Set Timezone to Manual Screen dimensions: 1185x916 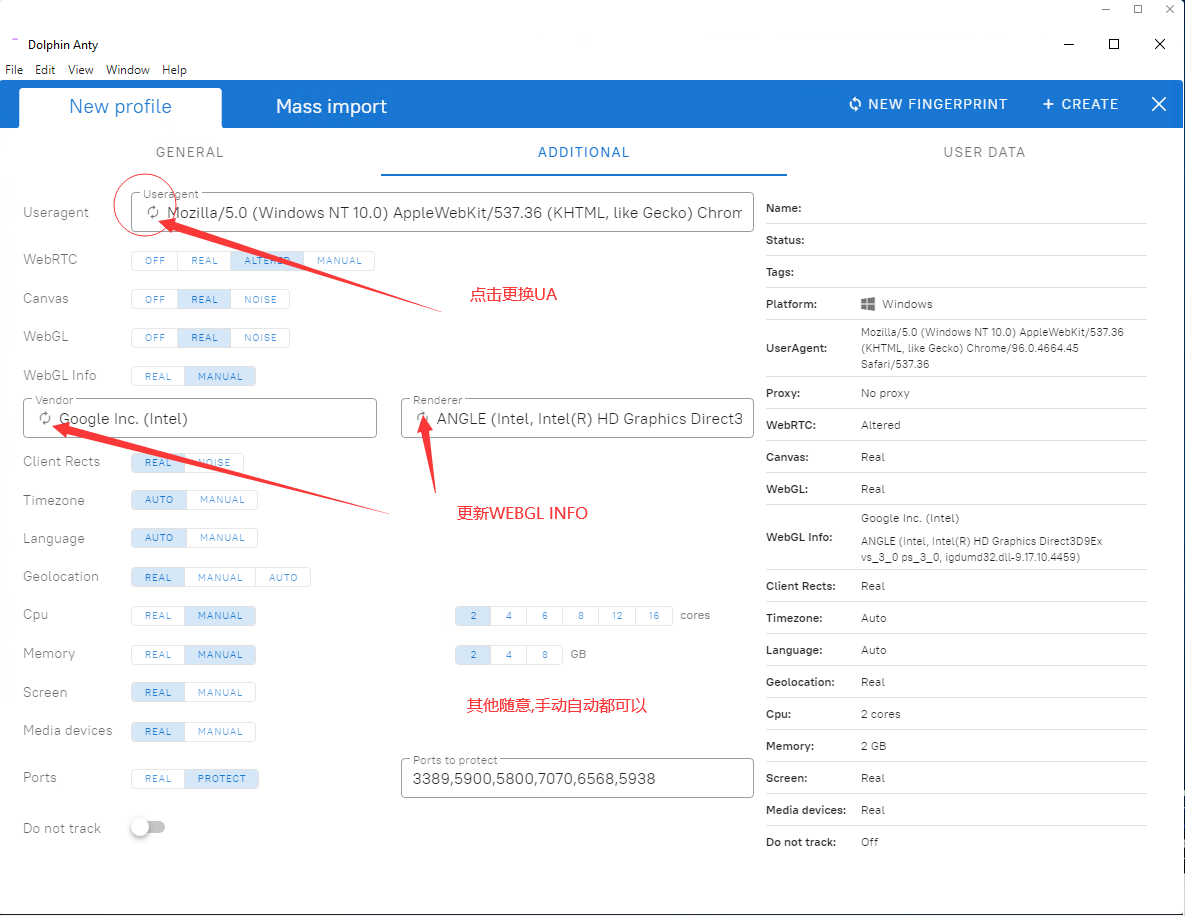(x=222, y=500)
